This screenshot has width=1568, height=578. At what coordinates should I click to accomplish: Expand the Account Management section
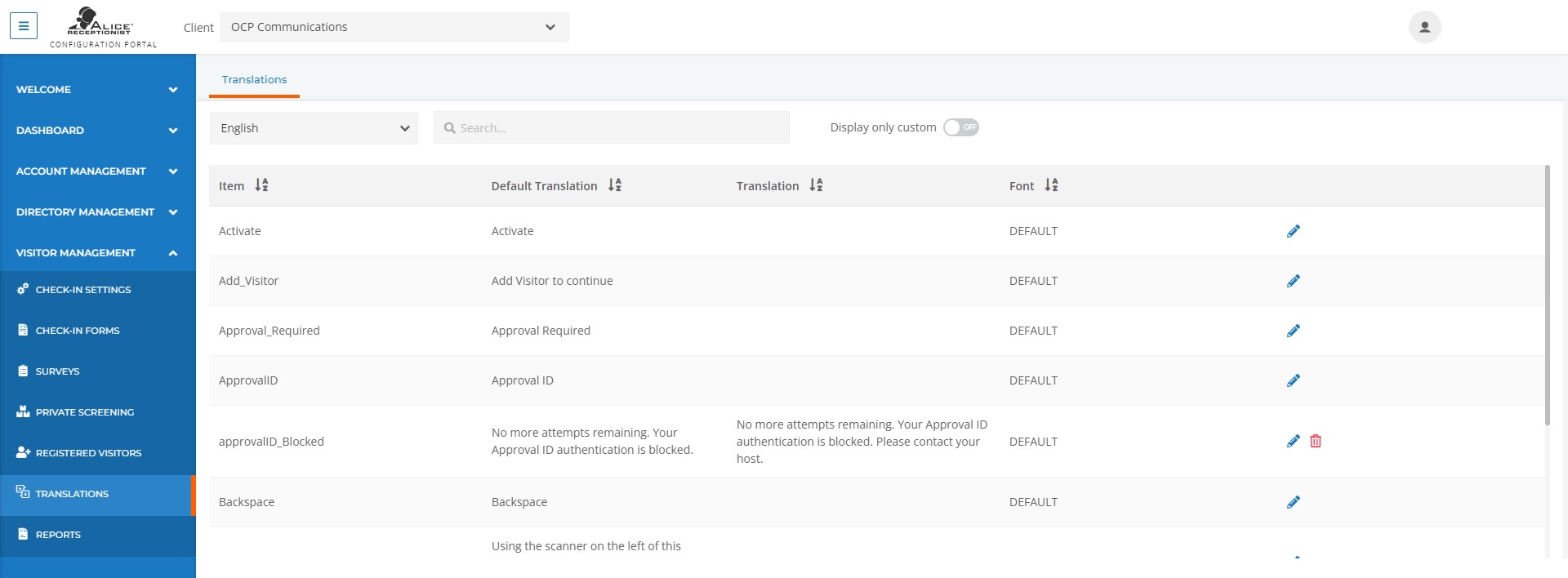[98, 171]
